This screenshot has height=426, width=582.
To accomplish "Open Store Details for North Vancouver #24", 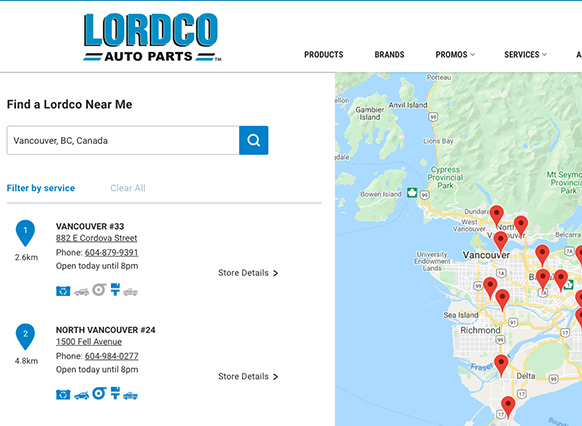I will pos(248,376).
